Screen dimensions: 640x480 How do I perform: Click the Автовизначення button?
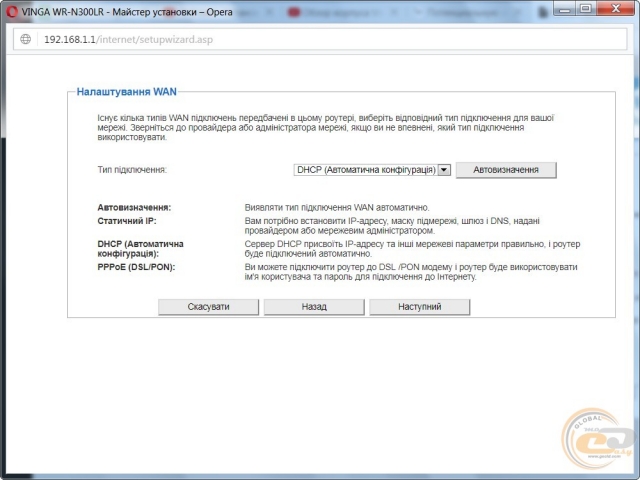[506, 170]
